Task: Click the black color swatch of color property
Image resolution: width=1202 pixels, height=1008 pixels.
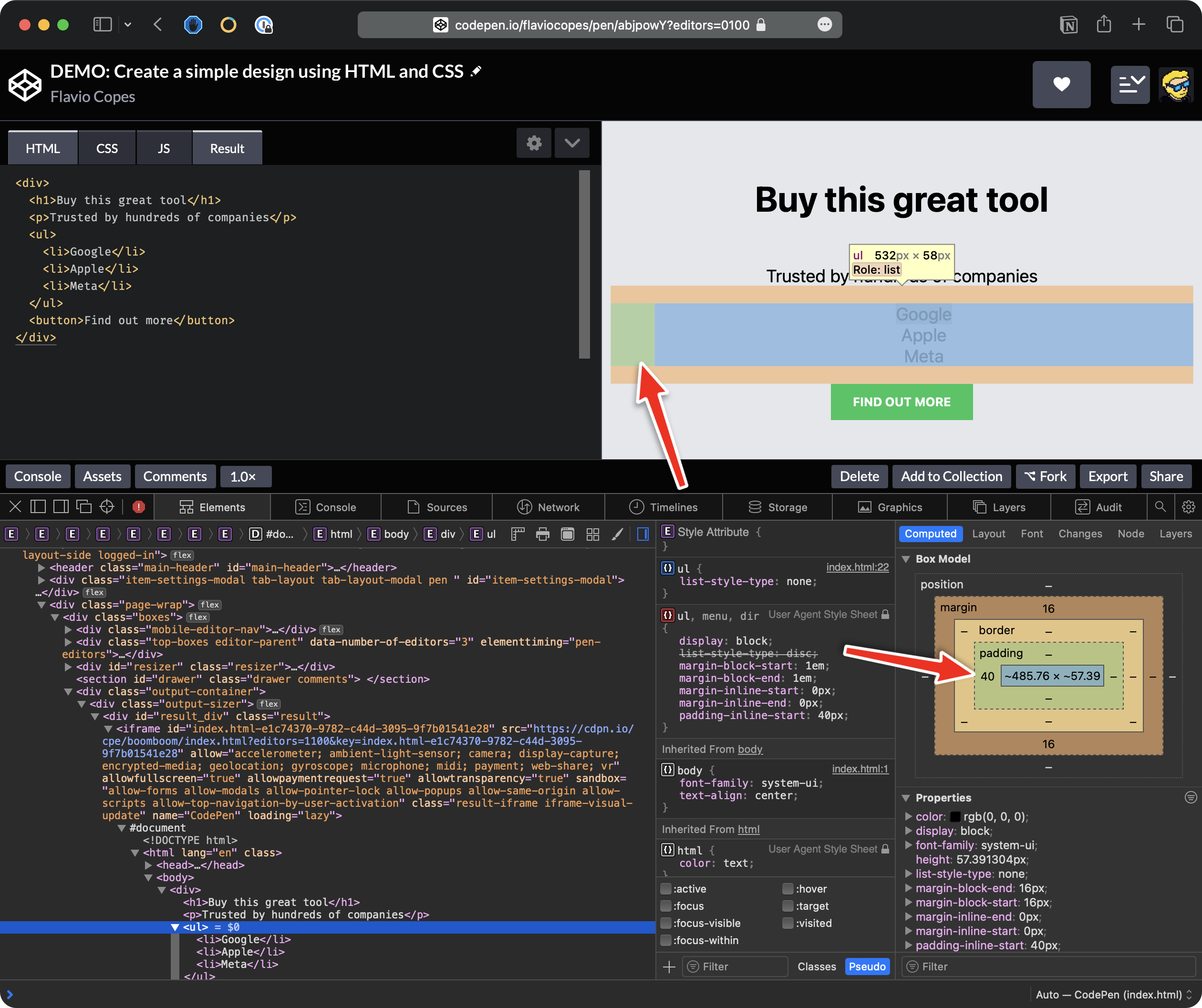Action: pyautogui.click(x=955, y=817)
